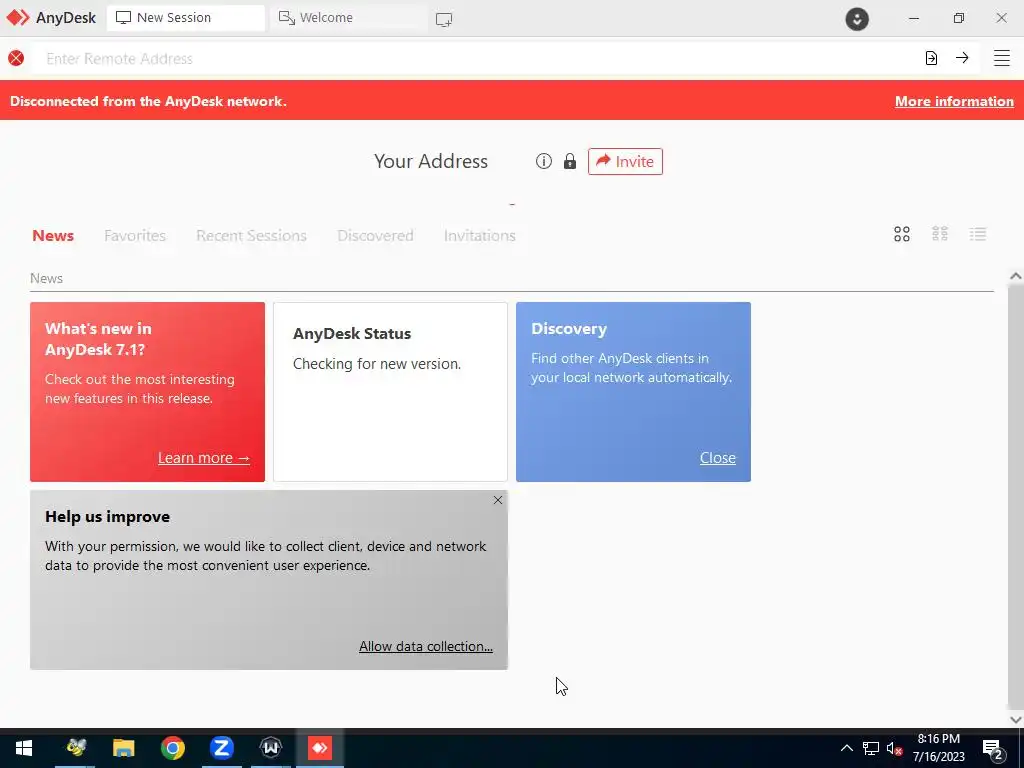The height and width of the screenshot is (768, 1024).
Task: Click the 'Disconnected from the AnyDesk network.' text
Action: pos(148,101)
